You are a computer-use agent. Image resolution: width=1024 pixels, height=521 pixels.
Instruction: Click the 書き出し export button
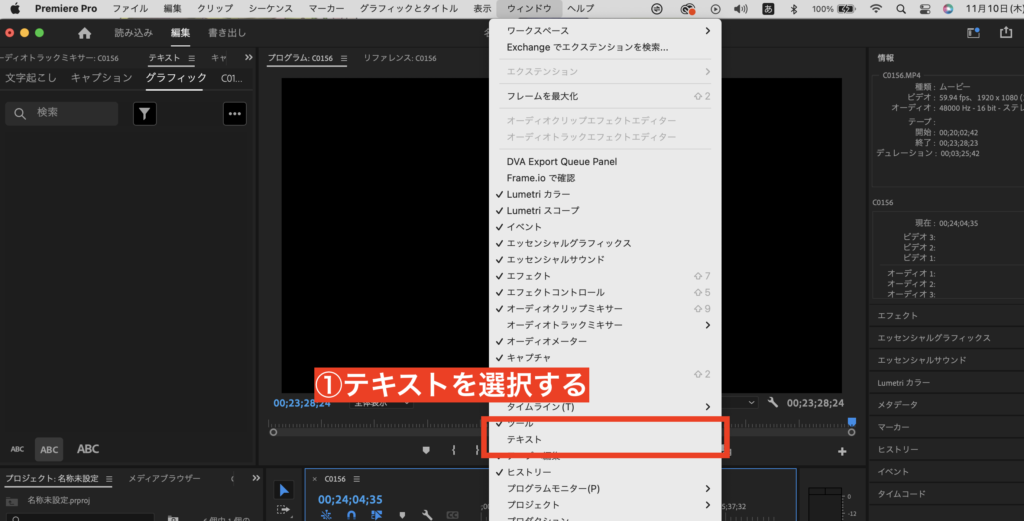(227, 32)
